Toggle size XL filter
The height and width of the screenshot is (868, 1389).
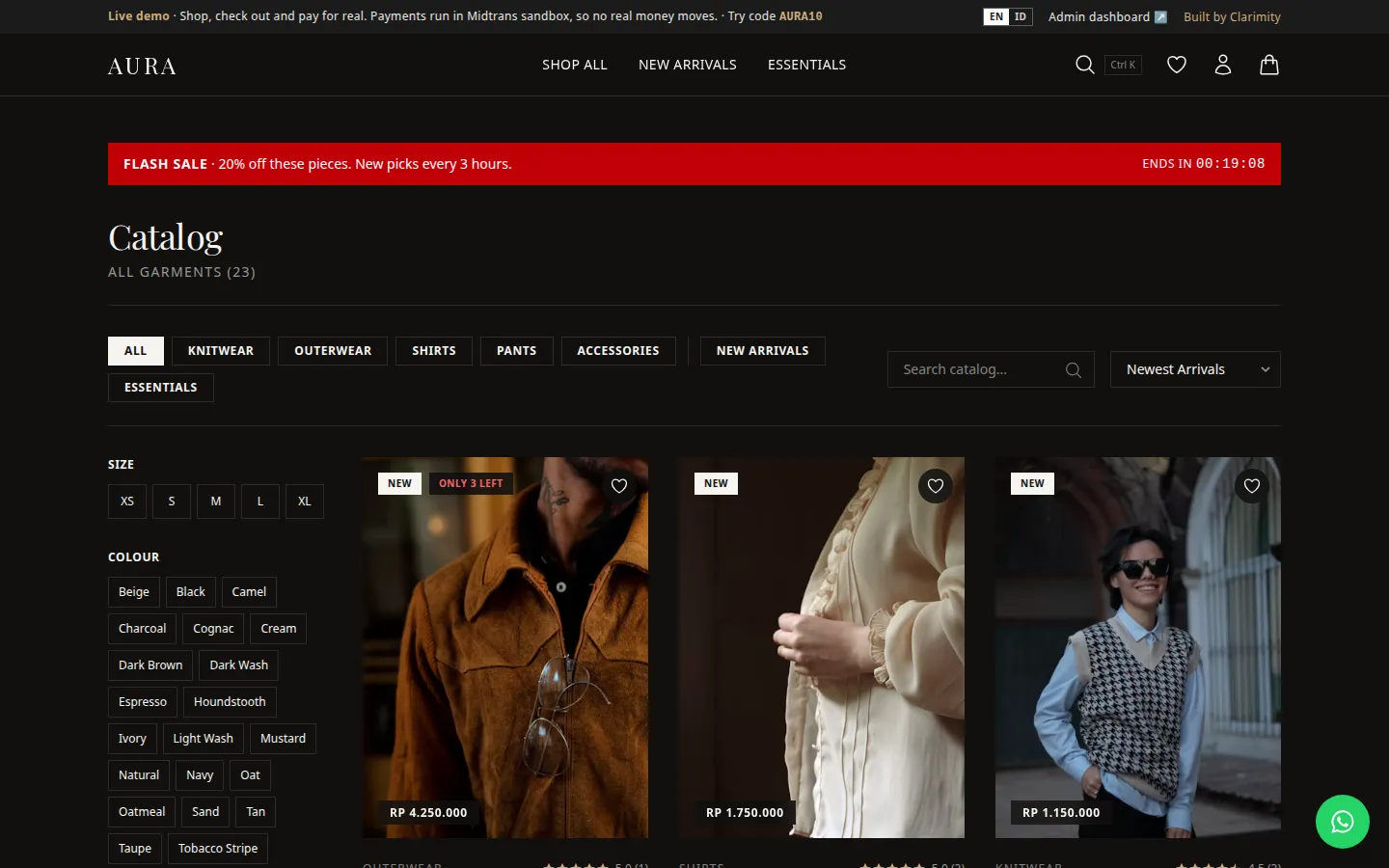305,502
